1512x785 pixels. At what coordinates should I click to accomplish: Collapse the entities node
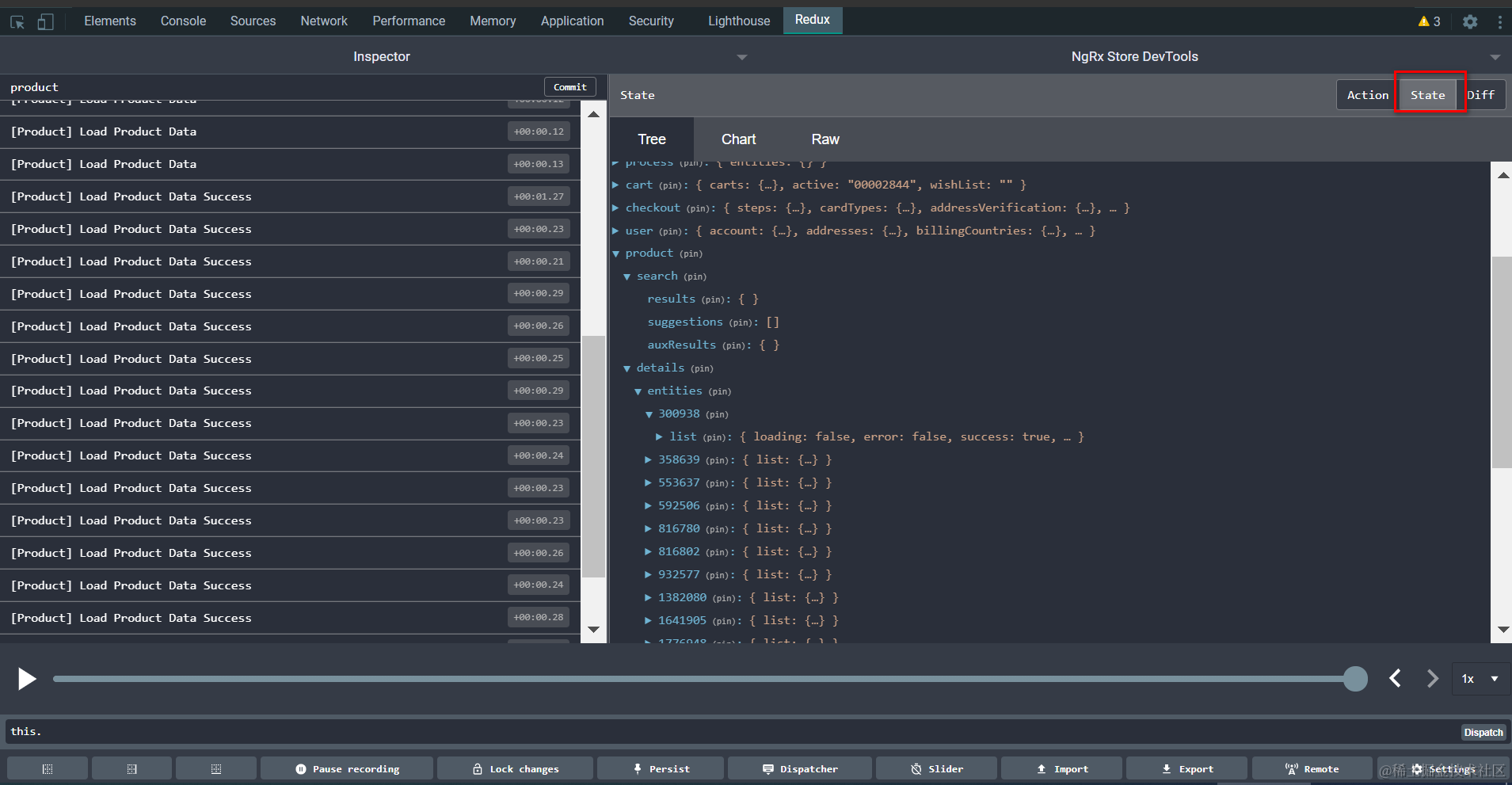638,391
